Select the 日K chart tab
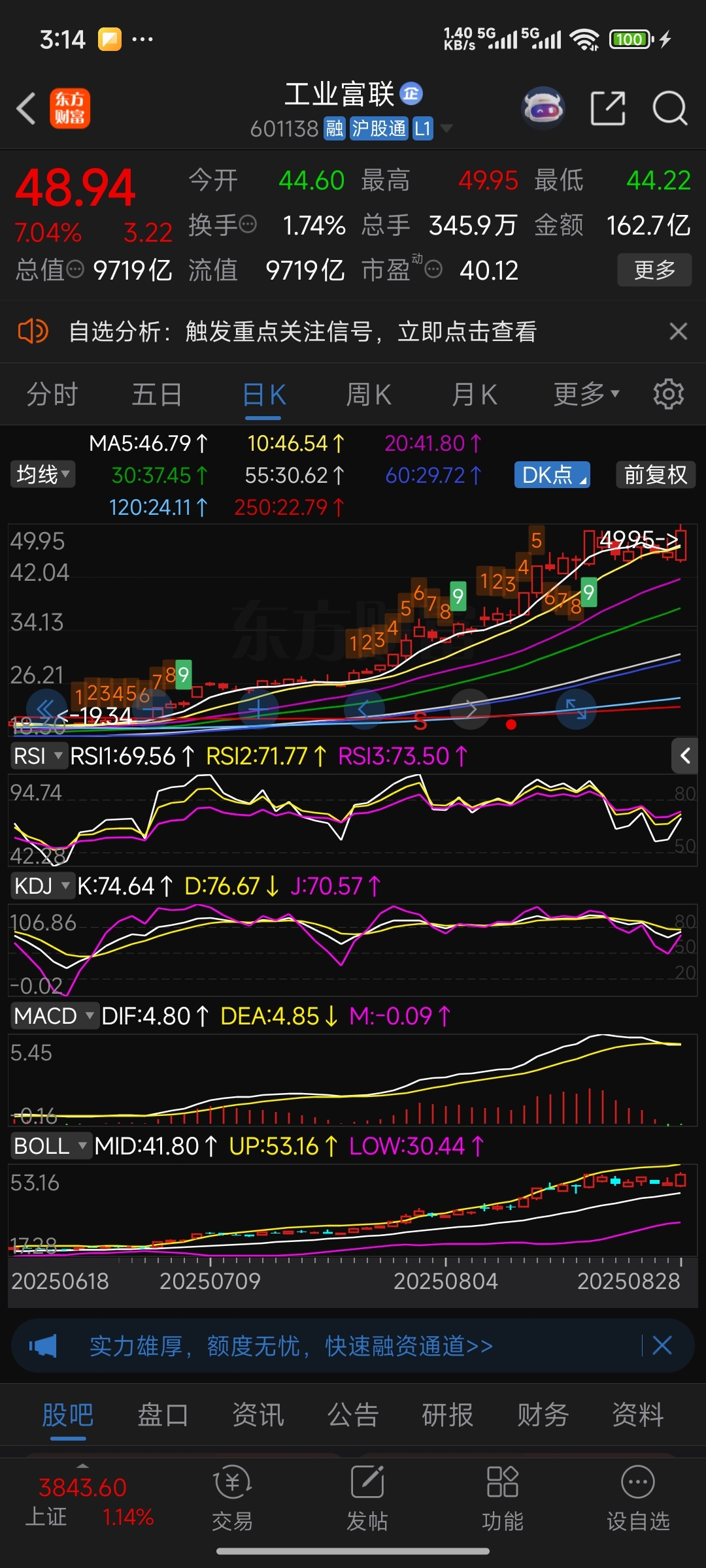706x1568 pixels. [263, 395]
